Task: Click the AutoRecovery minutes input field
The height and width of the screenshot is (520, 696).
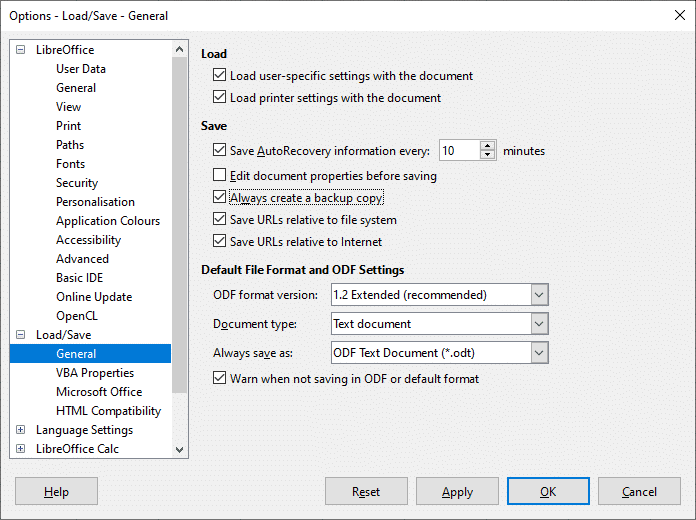Action: pos(459,151)
